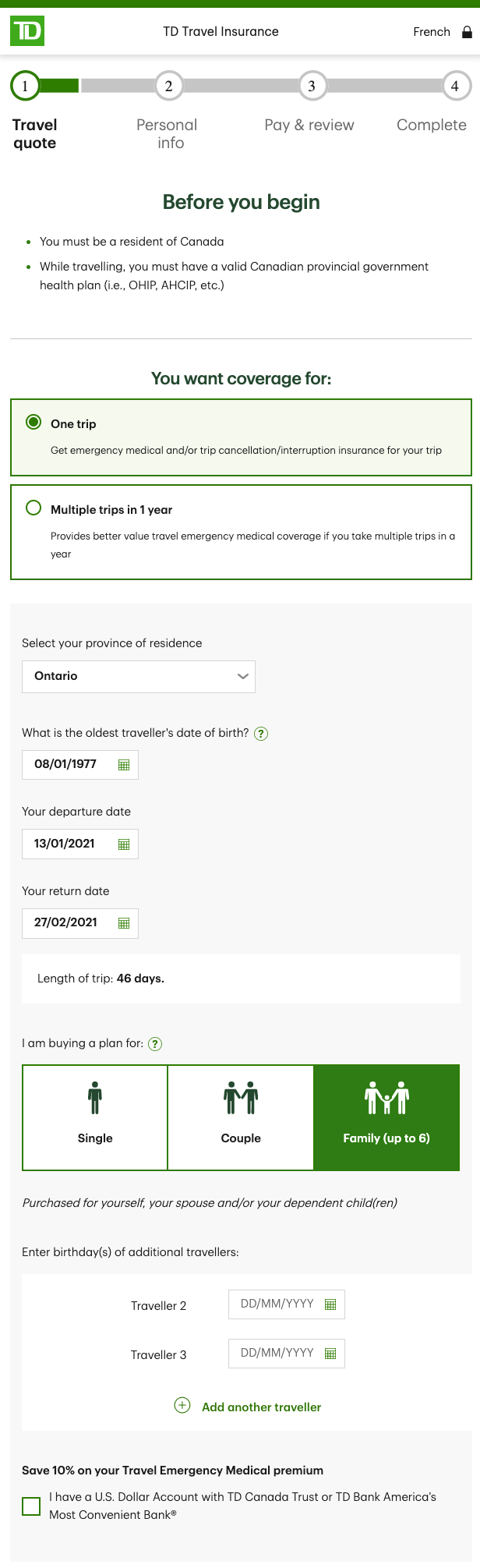
Task: Select the One trip radio button
Action: click(x=34, y=423)
